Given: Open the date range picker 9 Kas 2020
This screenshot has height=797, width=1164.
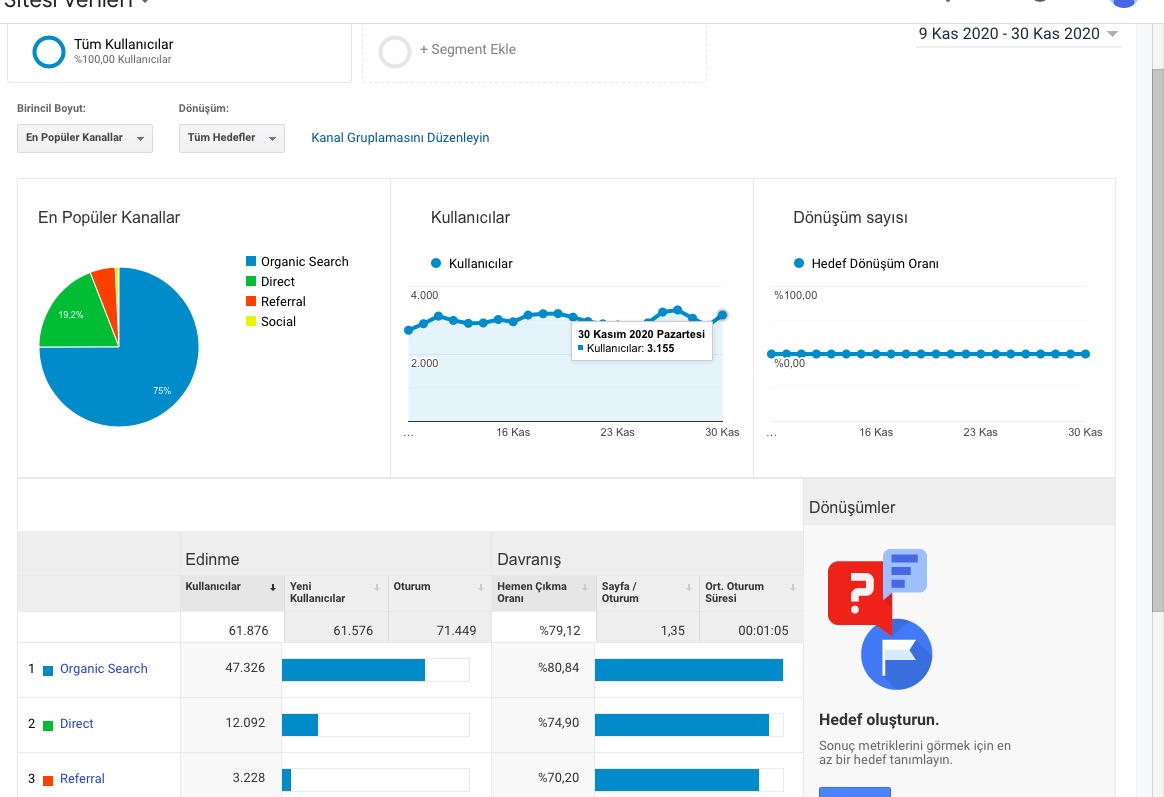Looking at the screenshot, I should (x=1018, y=34).
